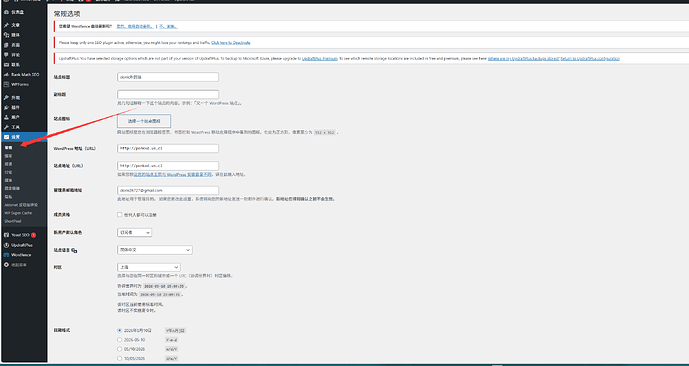689x366 pixels.
Task: Open the WP Super Cache submenu item
Action: pyautogui.click(x=18, y=213)
